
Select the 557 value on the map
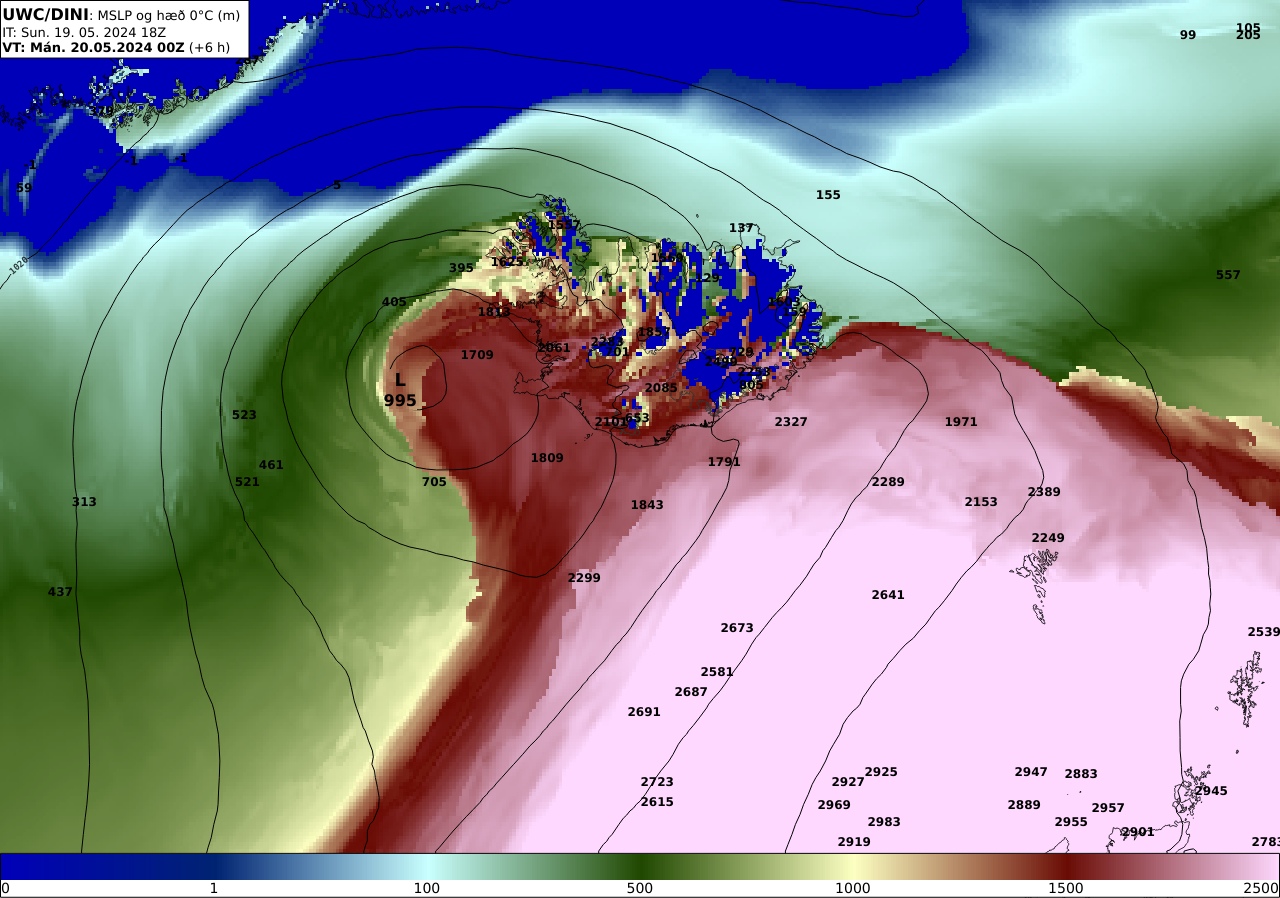(1228, 275)
